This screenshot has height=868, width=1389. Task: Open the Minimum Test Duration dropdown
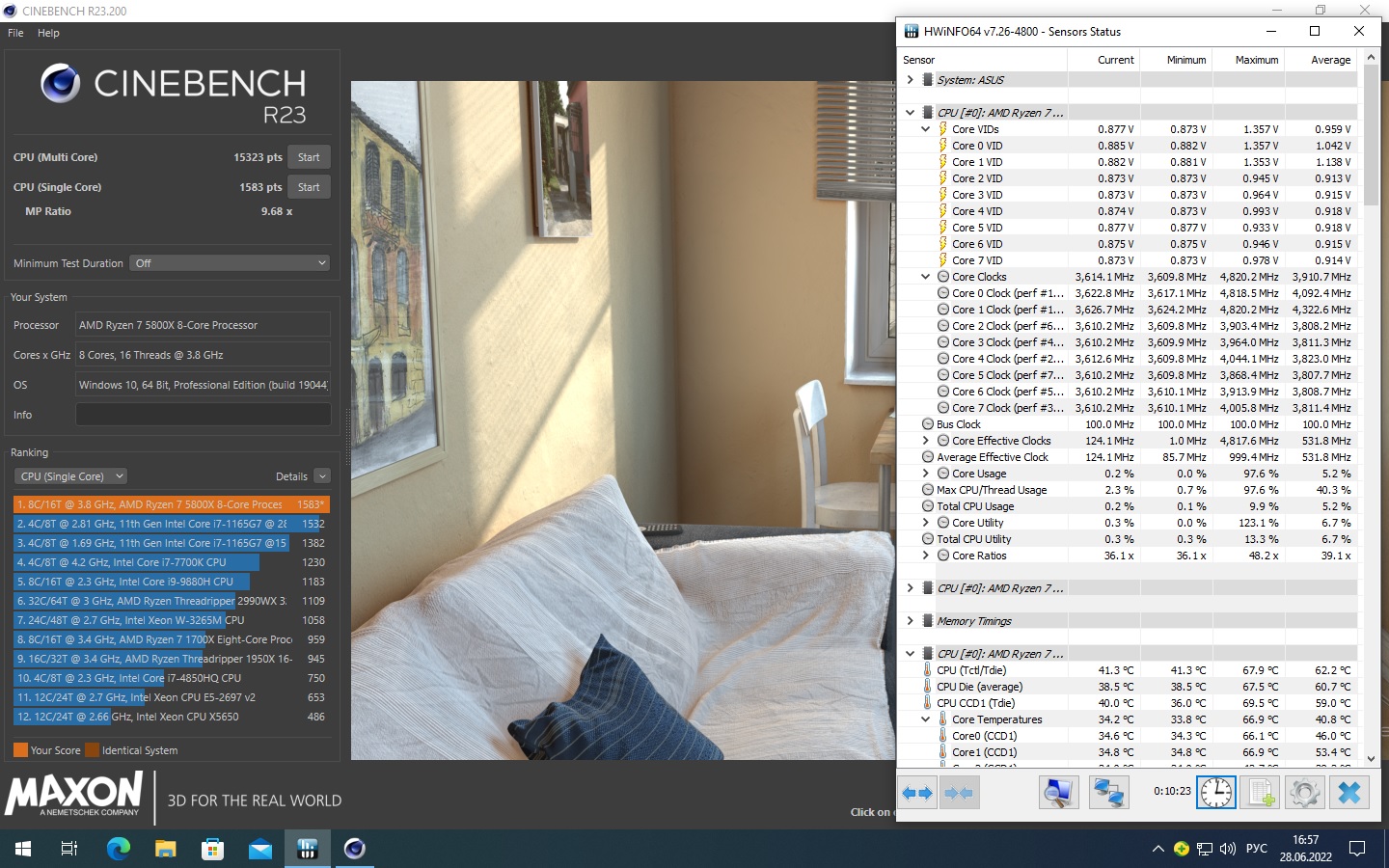231,263
